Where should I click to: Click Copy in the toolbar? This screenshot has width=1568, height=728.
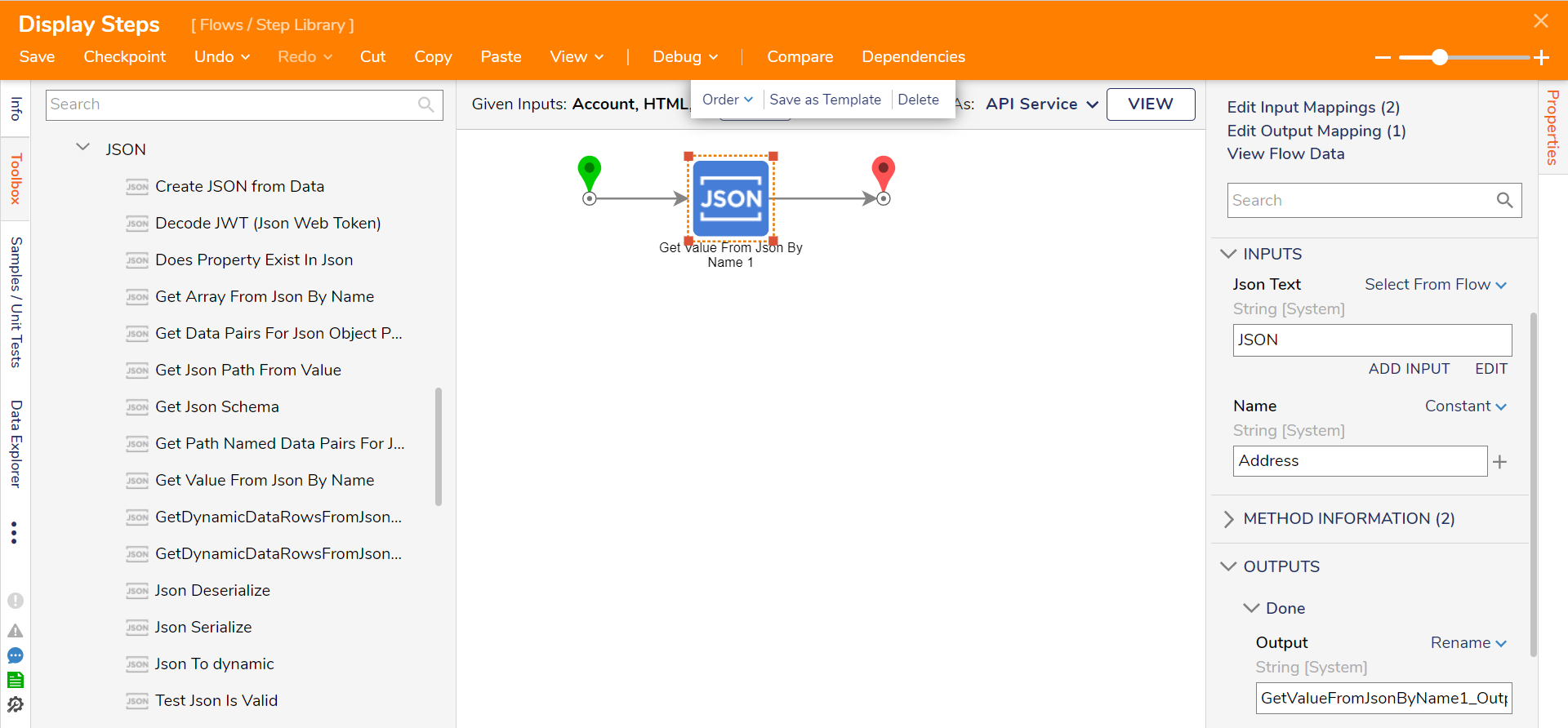(x=433, y=57)
